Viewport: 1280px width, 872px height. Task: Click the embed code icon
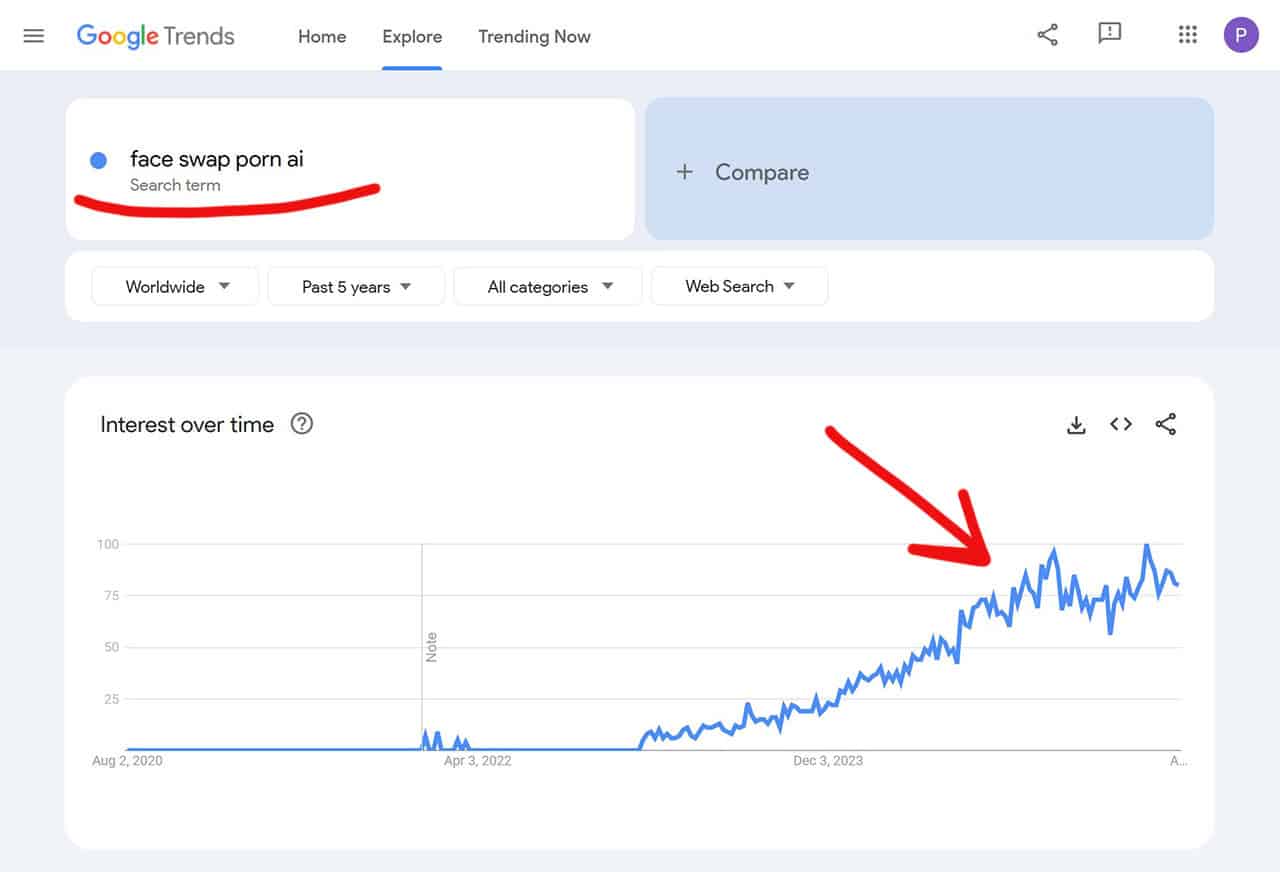[x=1121, y=425]
